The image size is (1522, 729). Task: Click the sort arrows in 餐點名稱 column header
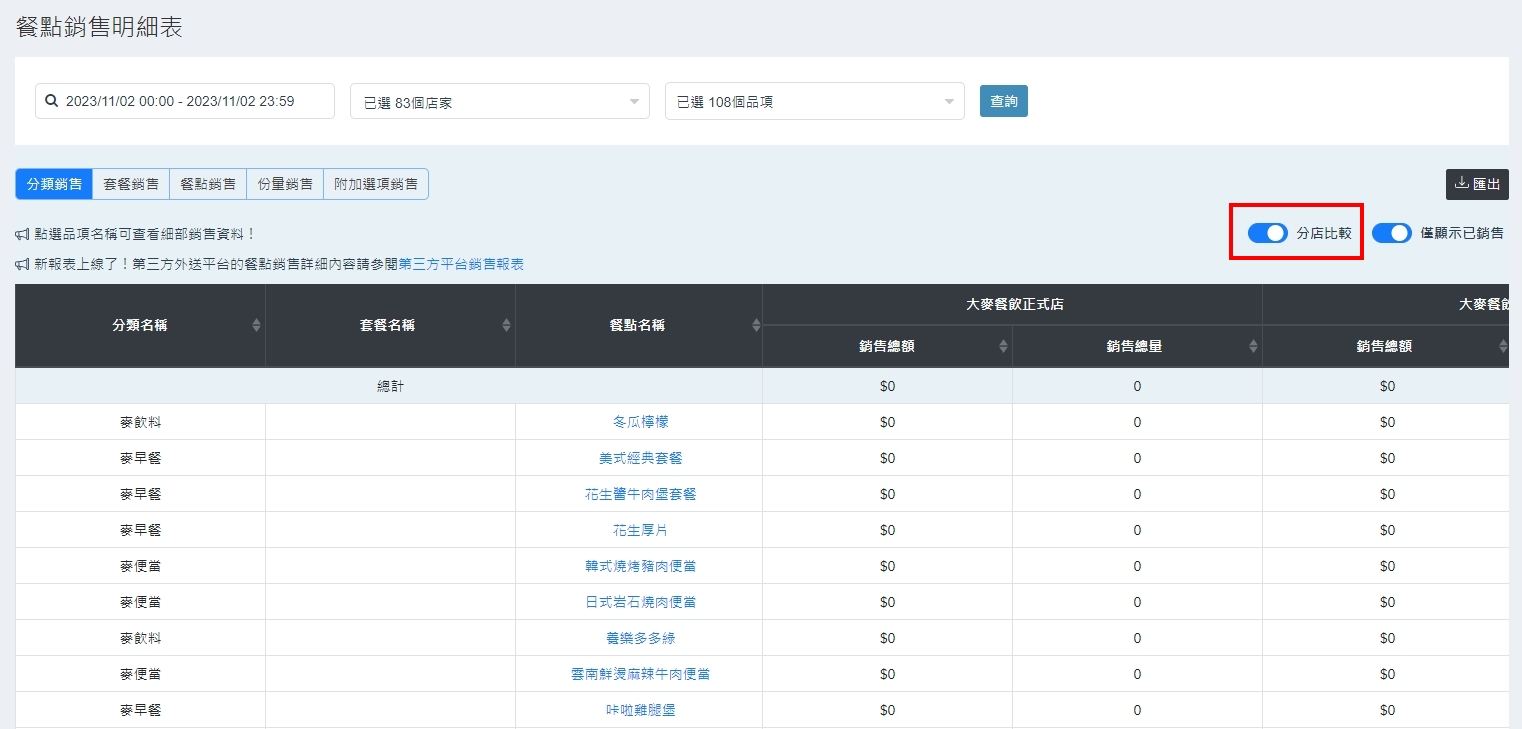[x=756, y=325]
